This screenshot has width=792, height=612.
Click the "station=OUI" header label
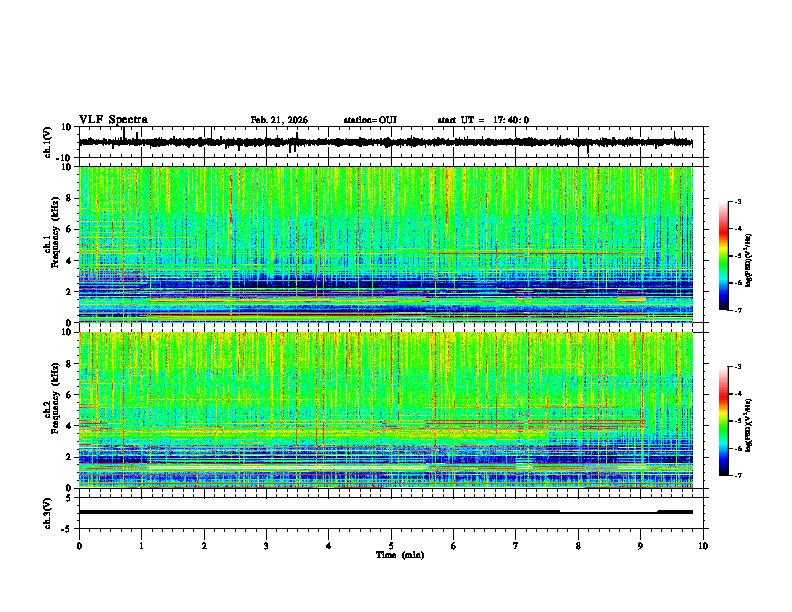click(x=370, y=120)
